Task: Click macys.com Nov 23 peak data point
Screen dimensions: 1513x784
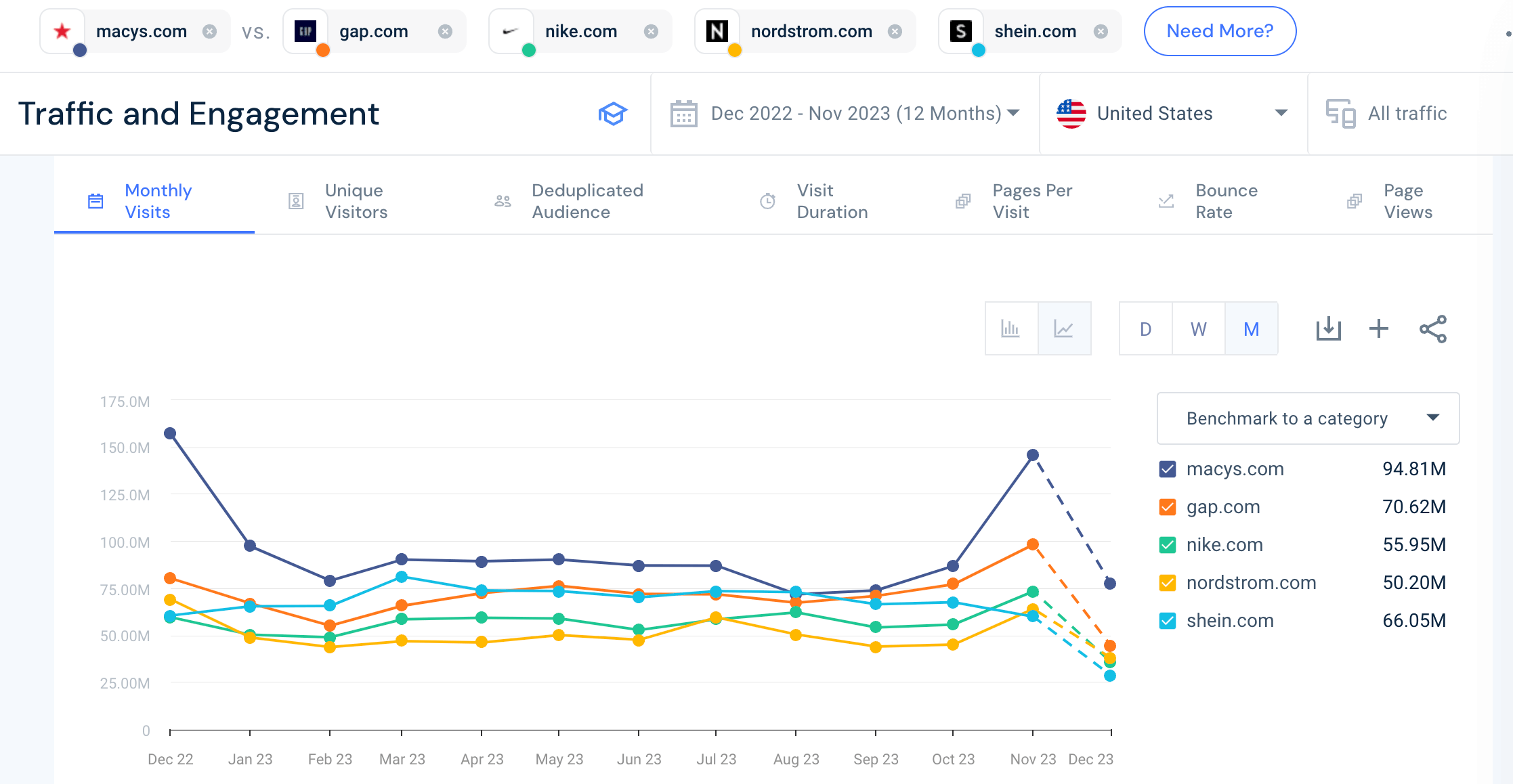Action: (x=1033, y=455)
